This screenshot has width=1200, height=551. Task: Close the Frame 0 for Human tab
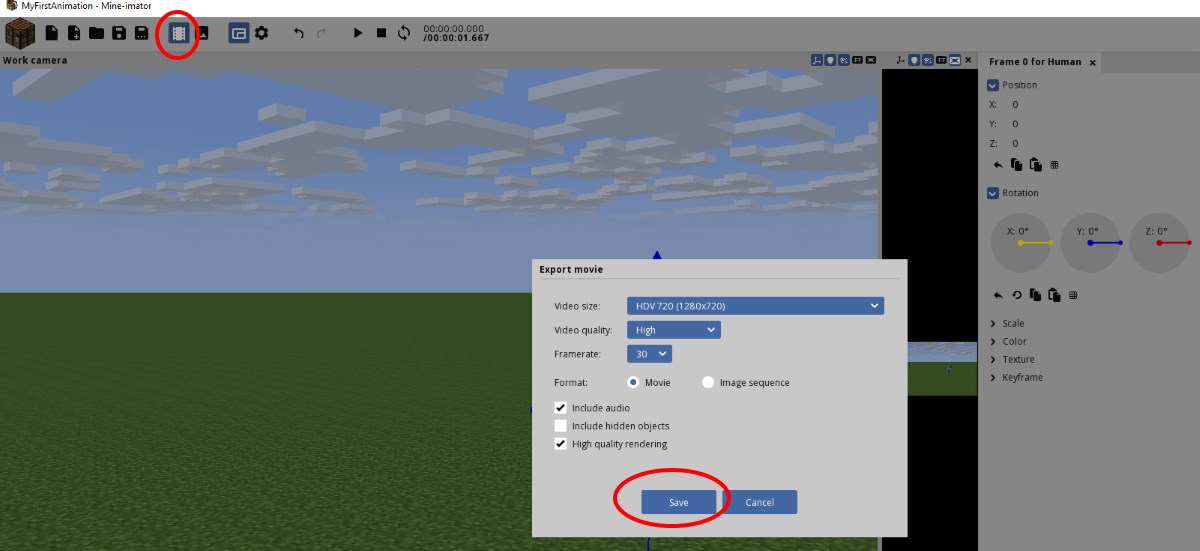tap(1092, 62)
